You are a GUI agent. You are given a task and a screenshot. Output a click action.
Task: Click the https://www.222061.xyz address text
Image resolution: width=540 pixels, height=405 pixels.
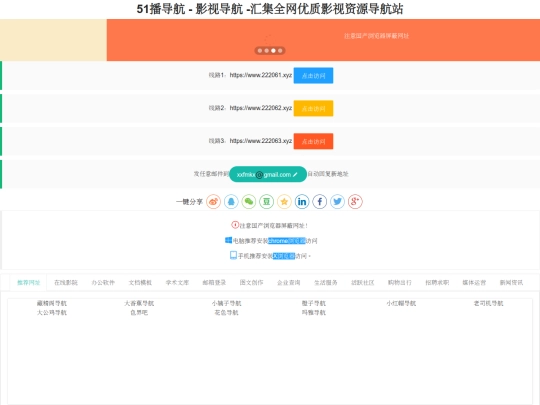[261, 75]
